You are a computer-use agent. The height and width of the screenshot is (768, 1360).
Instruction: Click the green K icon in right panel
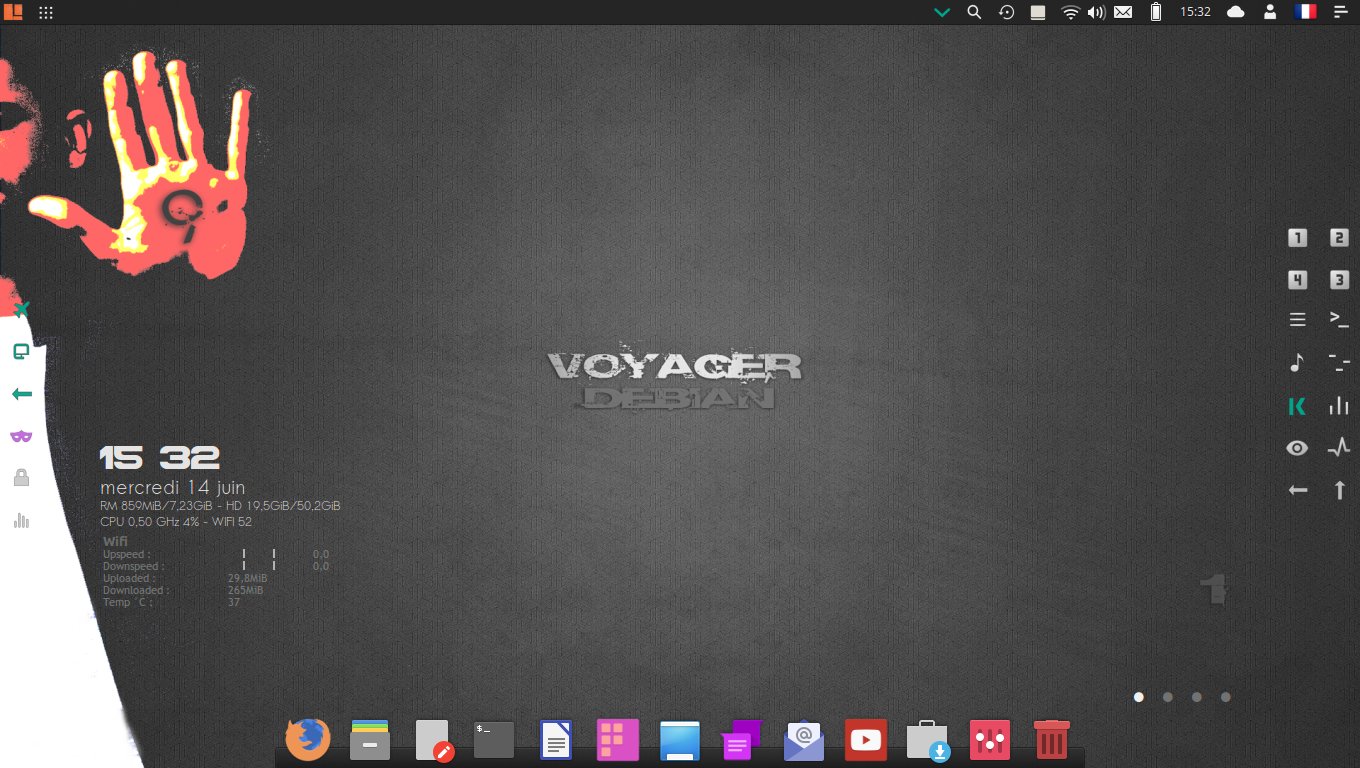[x=1297, y=406]
